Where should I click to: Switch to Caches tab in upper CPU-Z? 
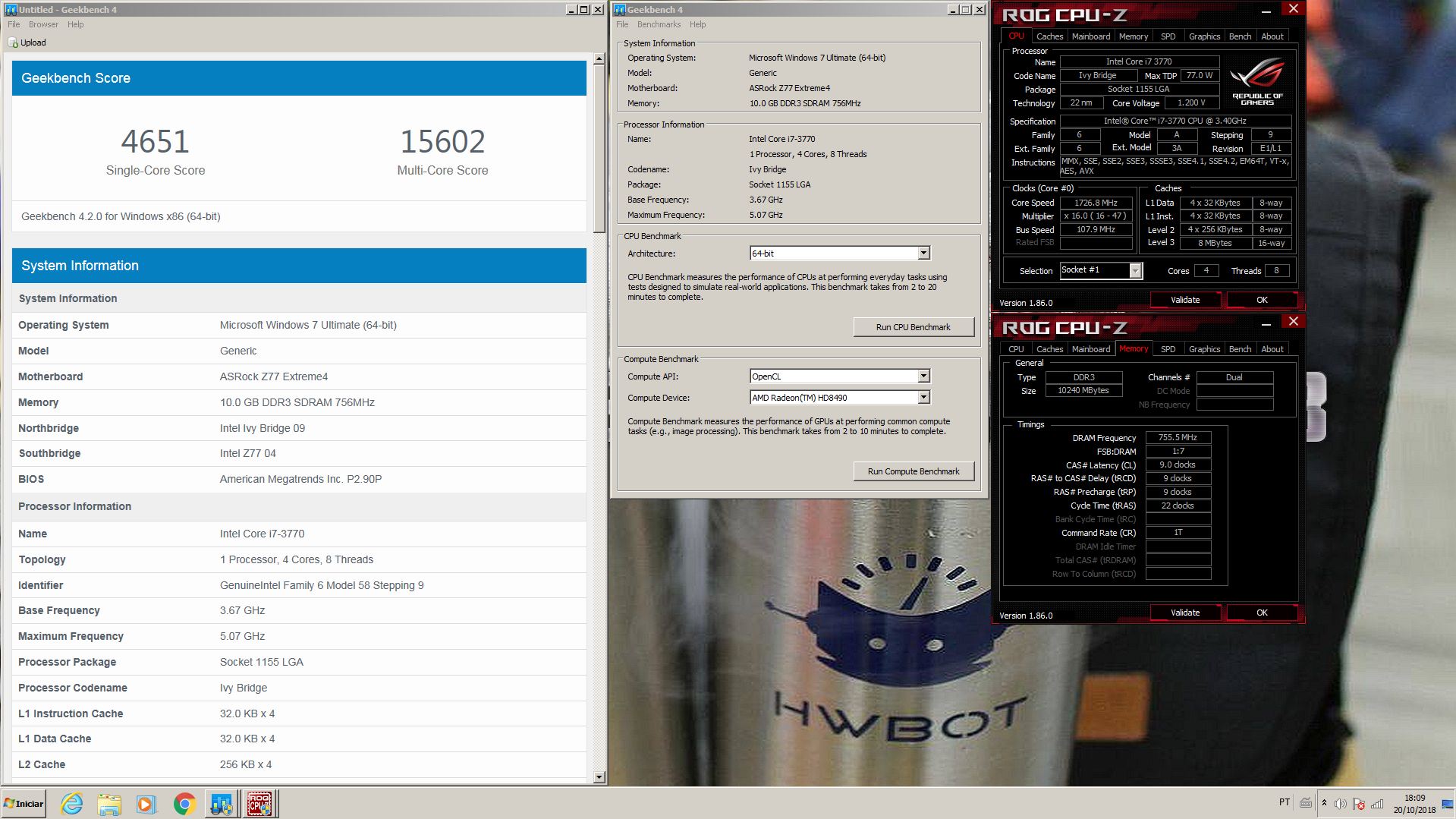[x=1049, y=36]
